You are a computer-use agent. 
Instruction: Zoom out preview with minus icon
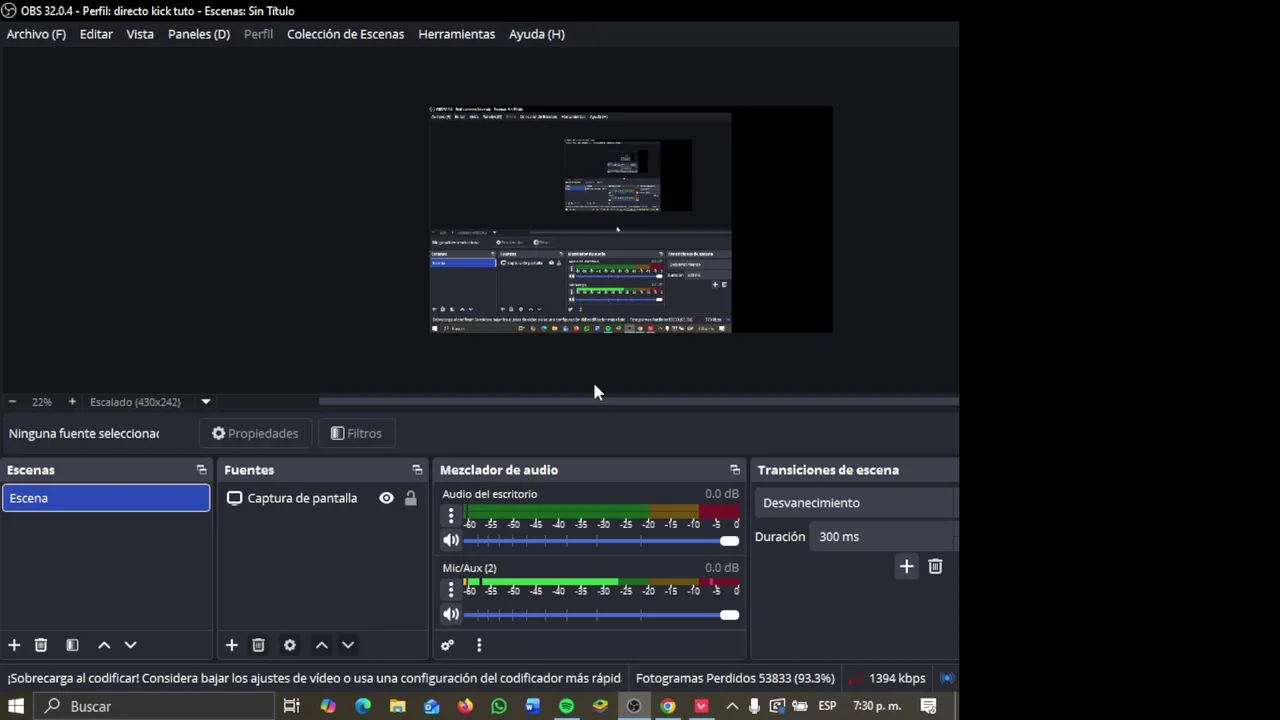click(12, 402)
